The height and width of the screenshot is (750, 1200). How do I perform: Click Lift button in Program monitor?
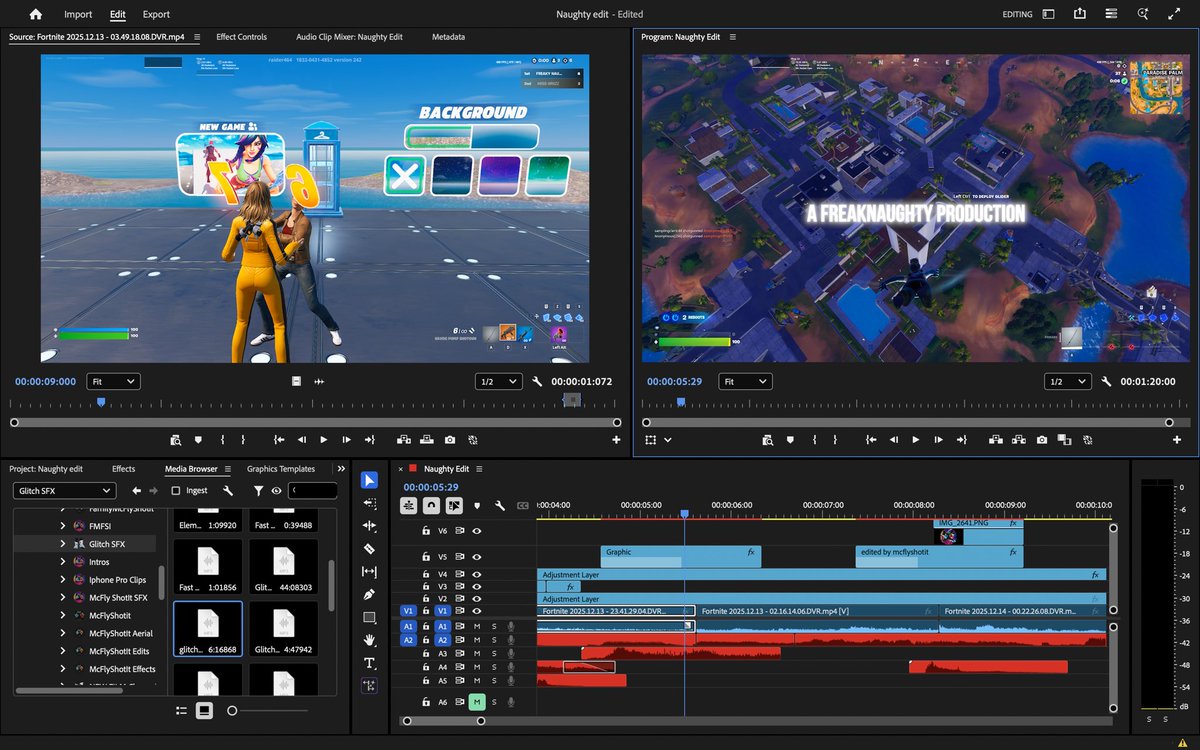point(996,439)
